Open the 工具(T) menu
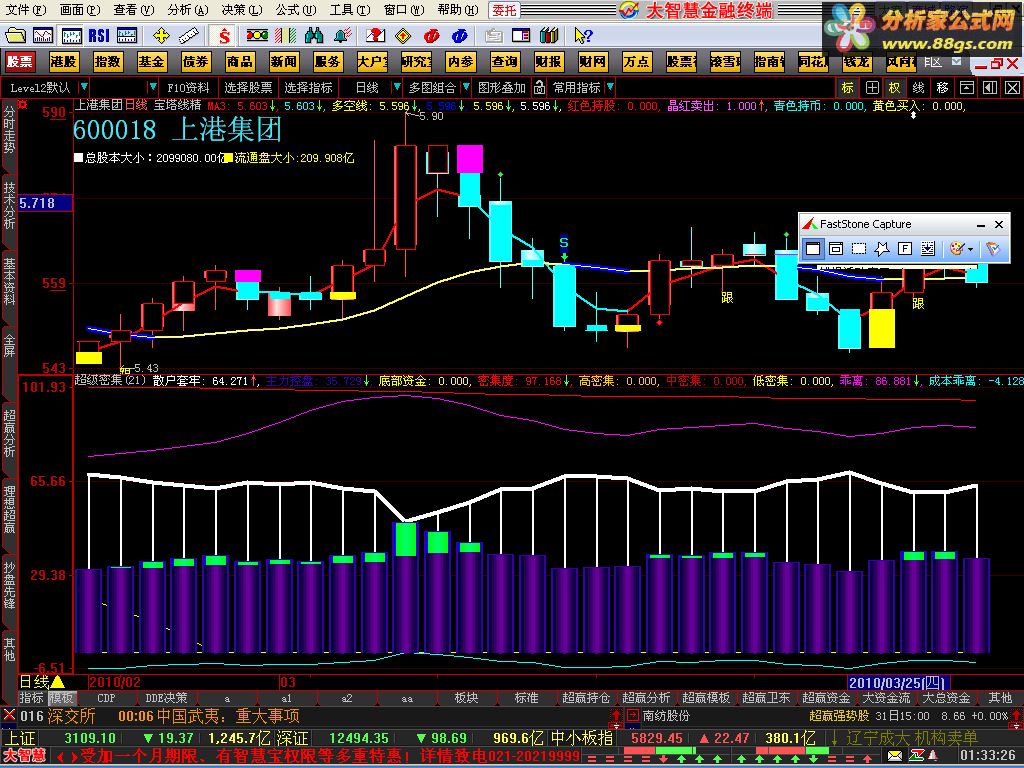The height and width of the screenshot is (768, 1024). pyautogui.click(x=349, y=10)
